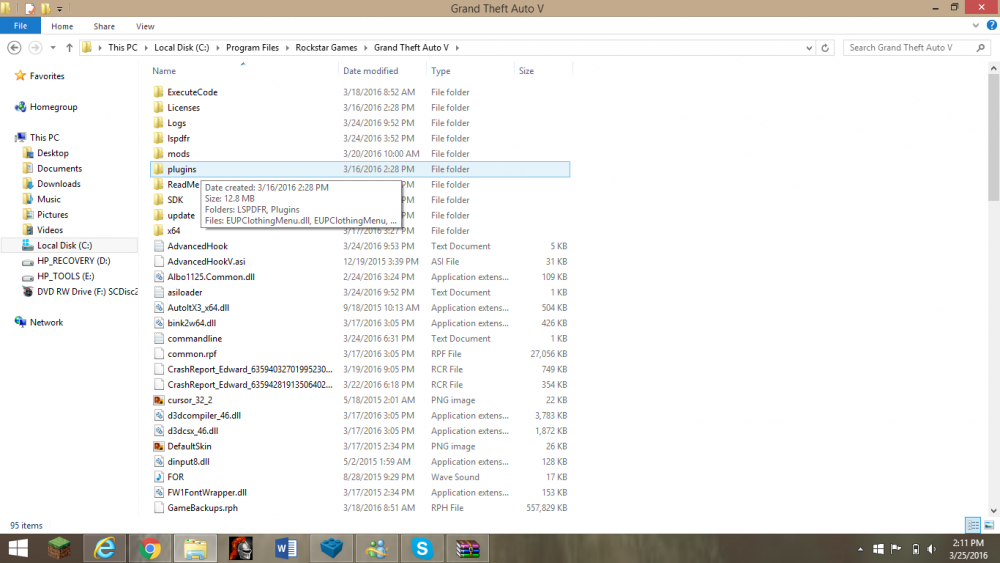Click the Windows Start button
This screenshot has height=563, width=1000.
18,548
